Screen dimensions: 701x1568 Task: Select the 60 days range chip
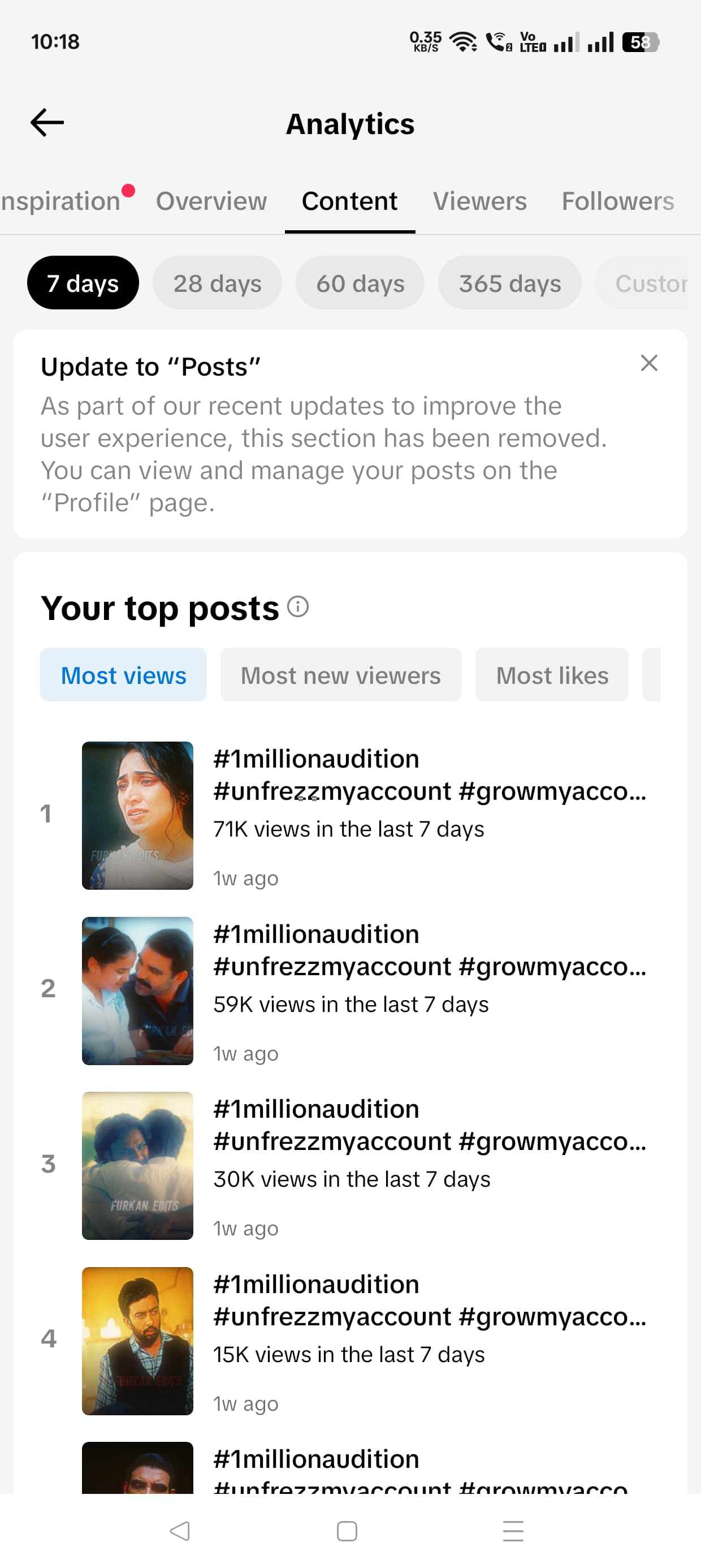(x=360, y=283)
